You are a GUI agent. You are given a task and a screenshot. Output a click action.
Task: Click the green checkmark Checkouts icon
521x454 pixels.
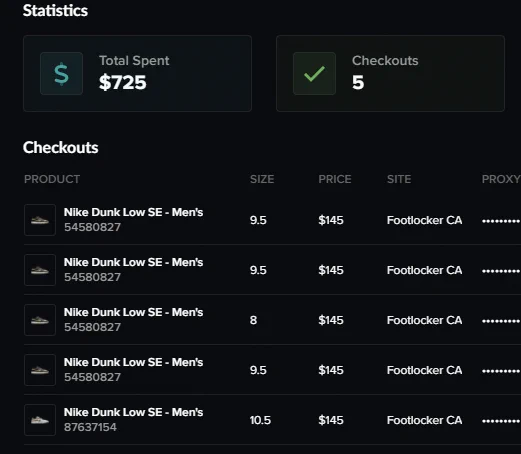coord(314,74)
